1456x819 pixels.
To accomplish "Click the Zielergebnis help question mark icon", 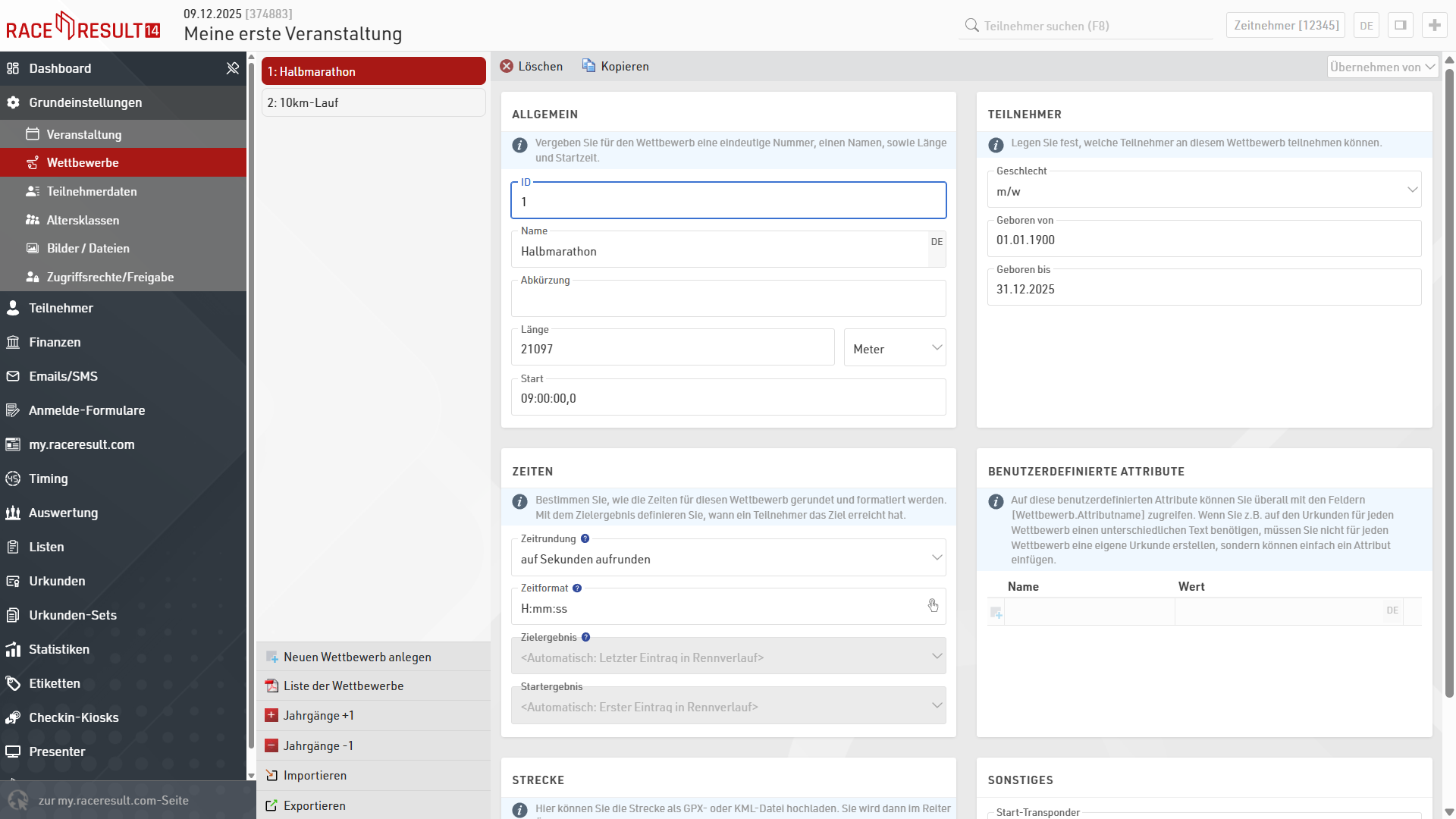I will (585, 638).
